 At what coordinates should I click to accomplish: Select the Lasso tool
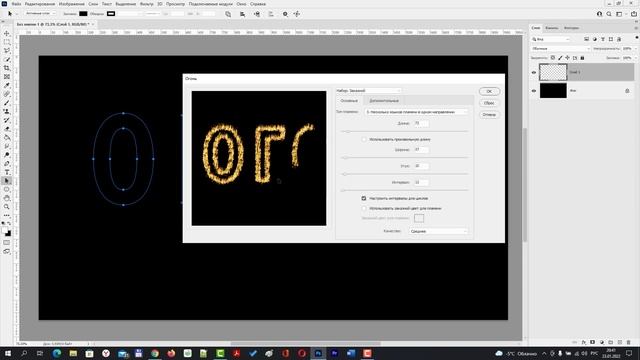tap(7, 51)
